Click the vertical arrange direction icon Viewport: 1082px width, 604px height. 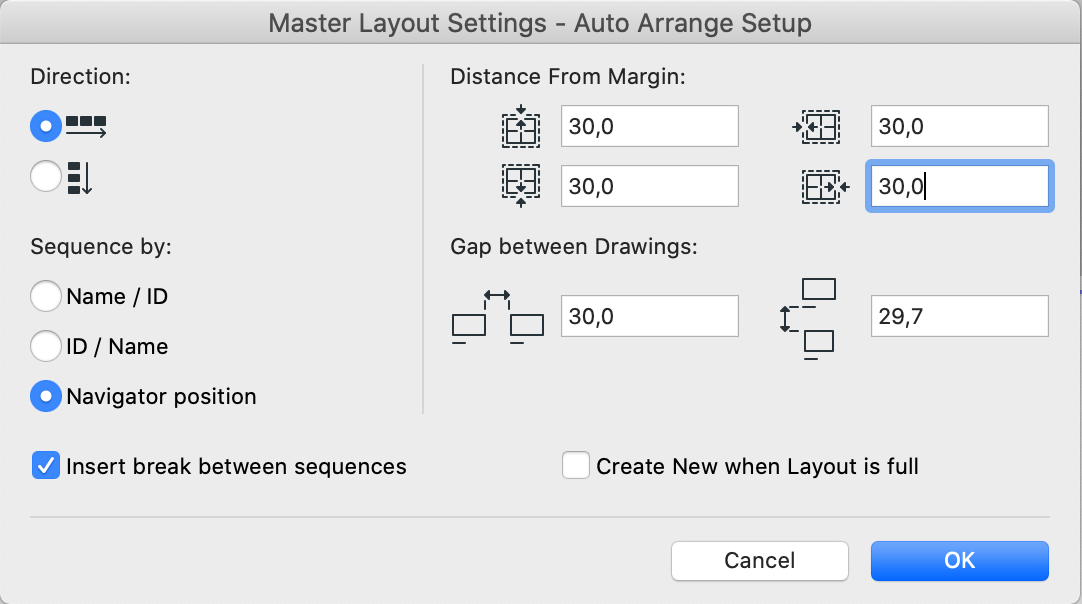click(80, 178)
